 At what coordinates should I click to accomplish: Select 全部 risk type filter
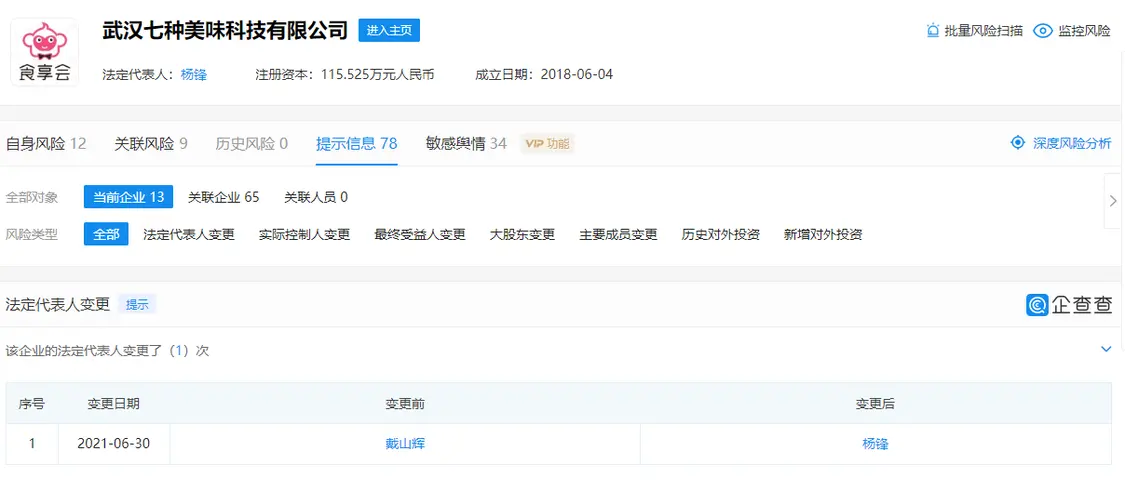point(106,234)
